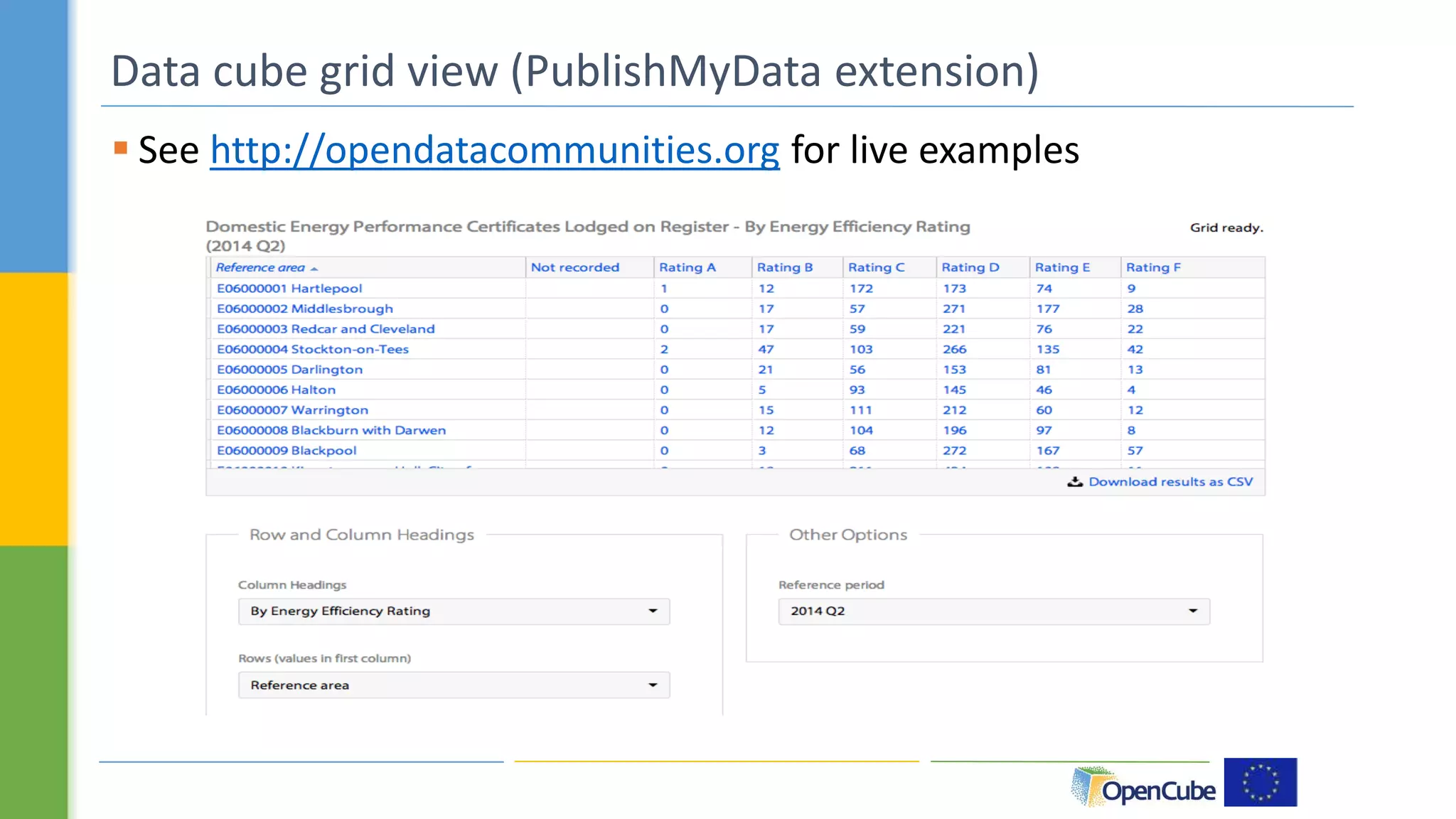The height and width of the screenshot is (819, 1456).
Task: Click Darlington Rating B value 21
Action: tap(766, 369)
